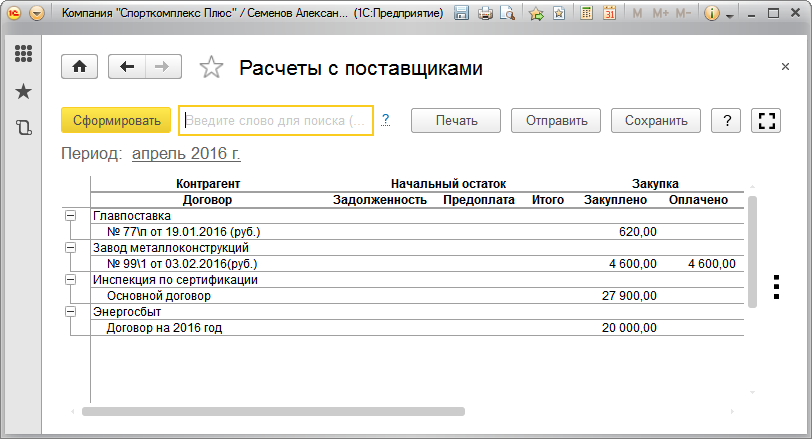Click the horizontal scrollbar thumb of report
The width and height of the screenshot is (812, 439).
pyautogui.click(x=273, y=412)
